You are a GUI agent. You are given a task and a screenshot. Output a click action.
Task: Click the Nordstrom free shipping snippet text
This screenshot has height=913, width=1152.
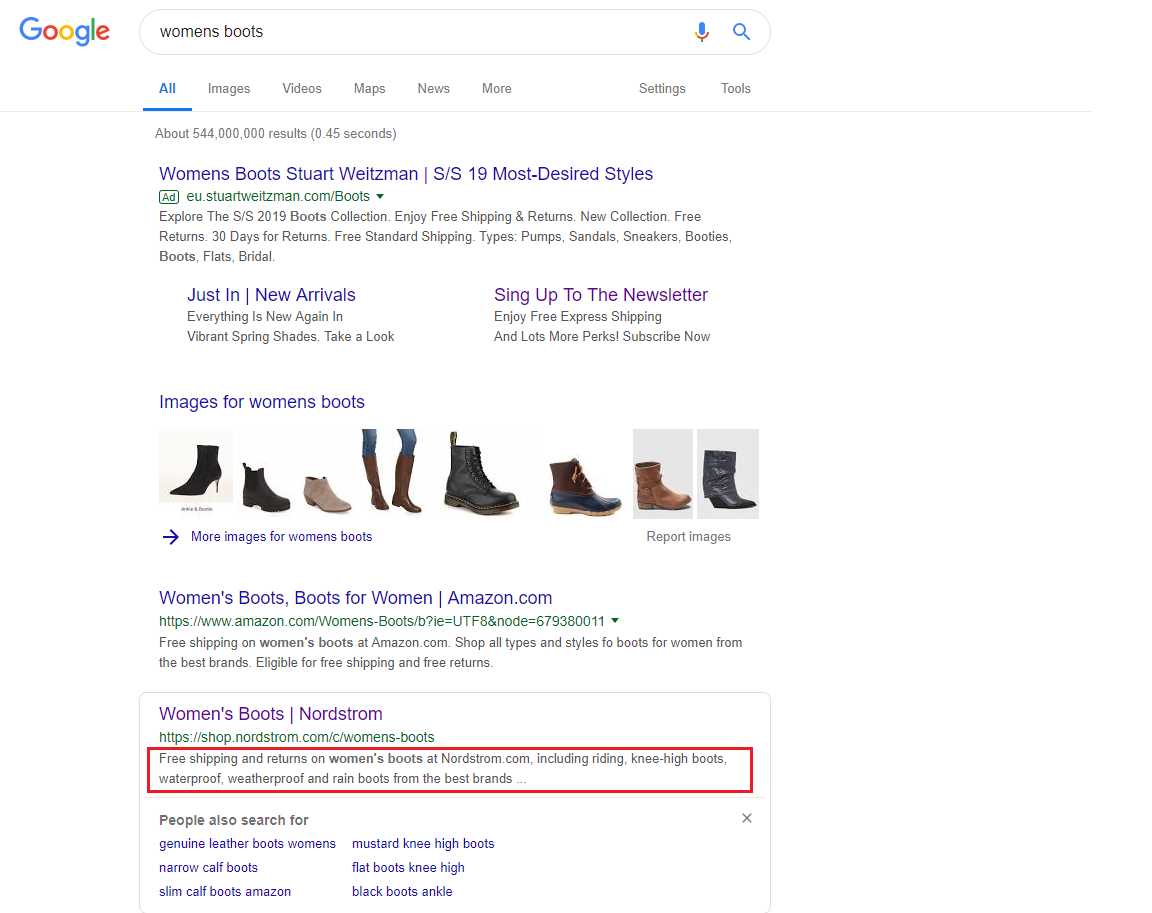pos(443,768)
